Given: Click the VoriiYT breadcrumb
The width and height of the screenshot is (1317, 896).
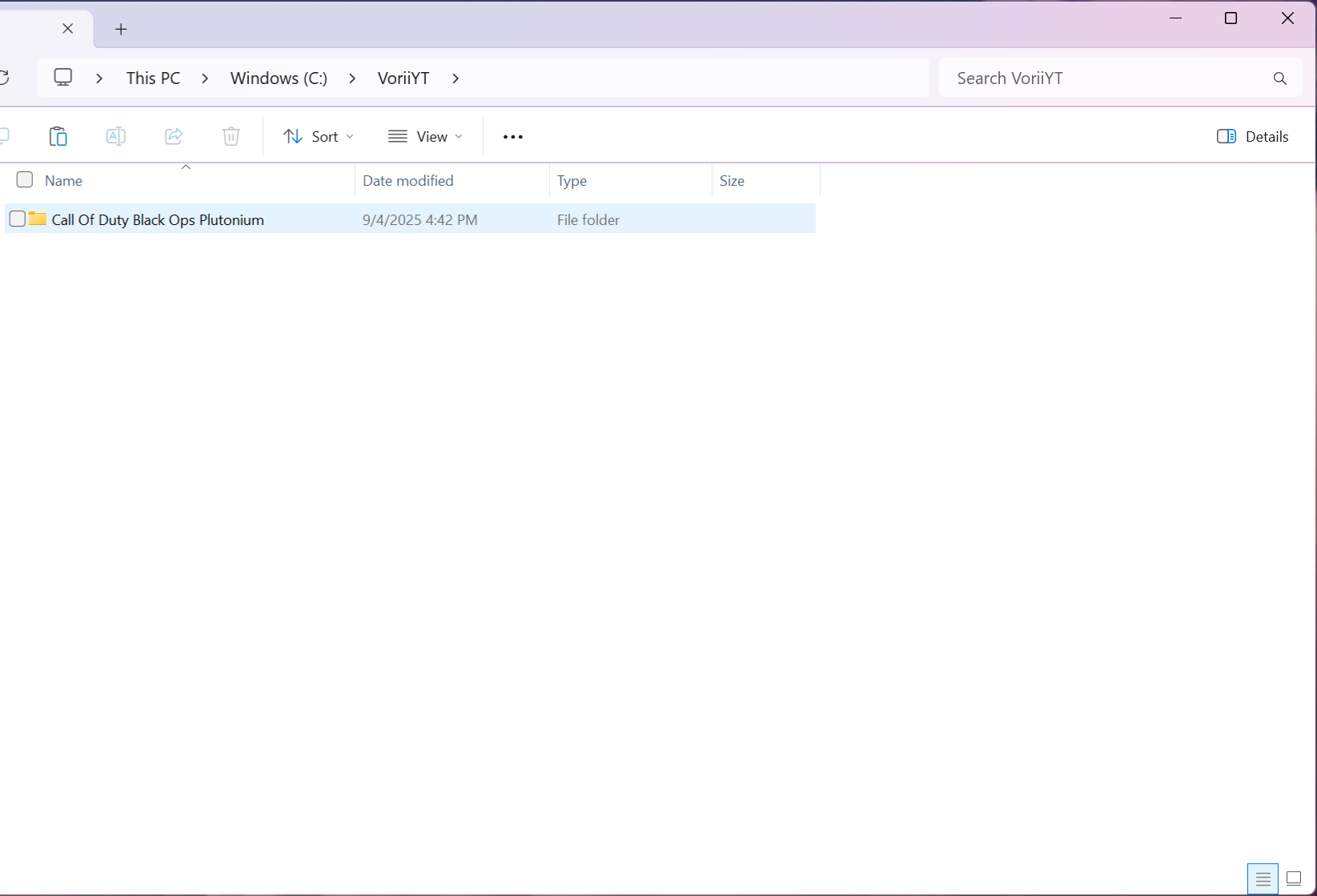Looking at the screenshot, I should pyautogui.click(x=404, y=78).
